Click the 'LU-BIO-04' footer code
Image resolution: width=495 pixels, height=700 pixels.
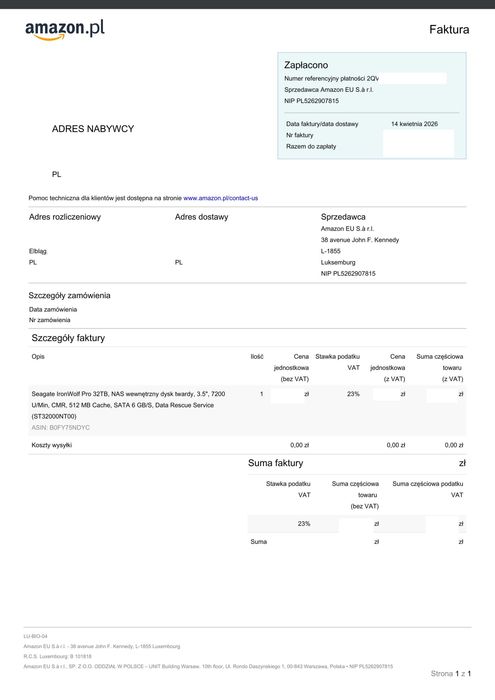(35, 636)
